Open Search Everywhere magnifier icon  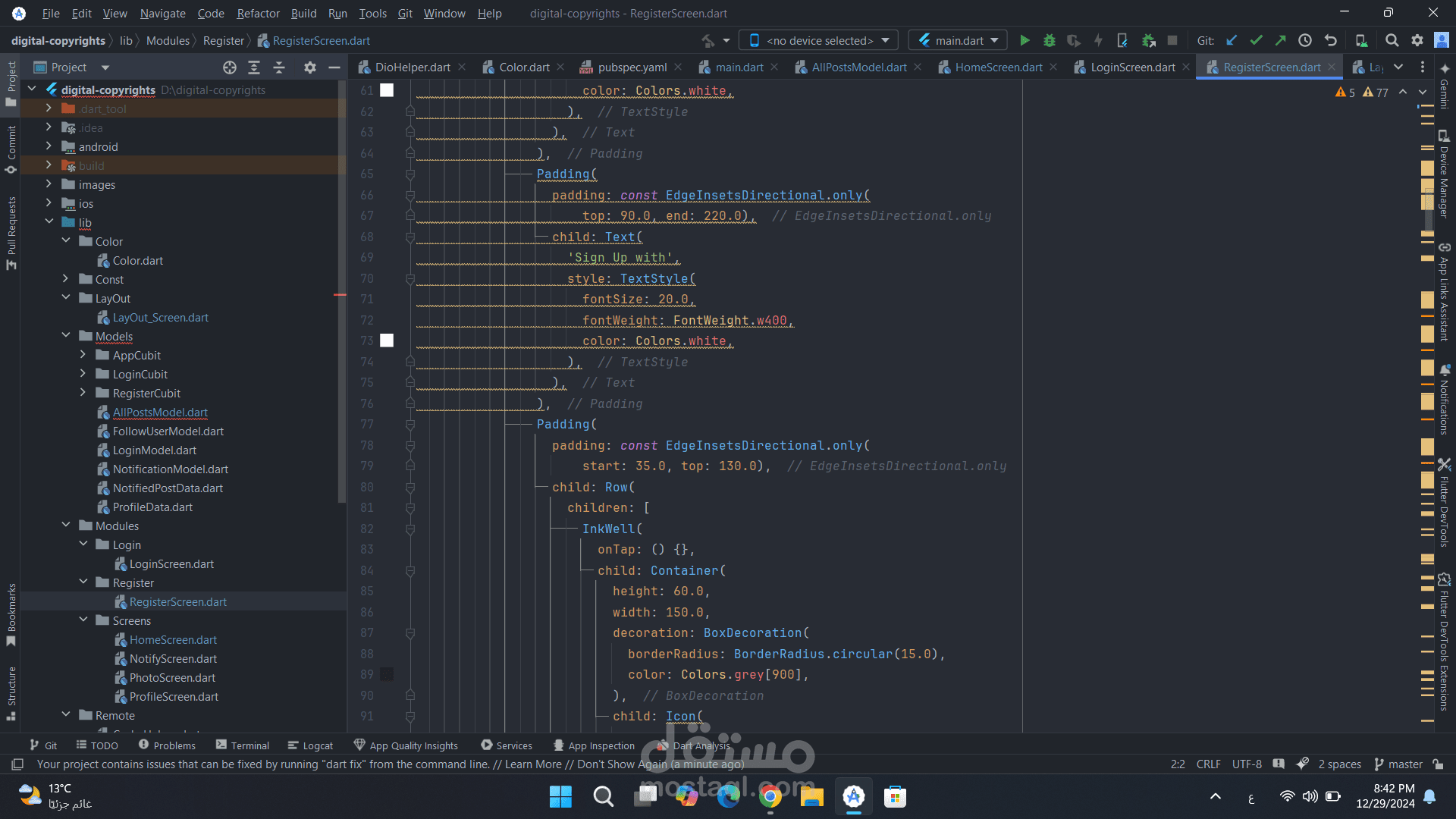pyautogui.click(x=1392, y=41)
